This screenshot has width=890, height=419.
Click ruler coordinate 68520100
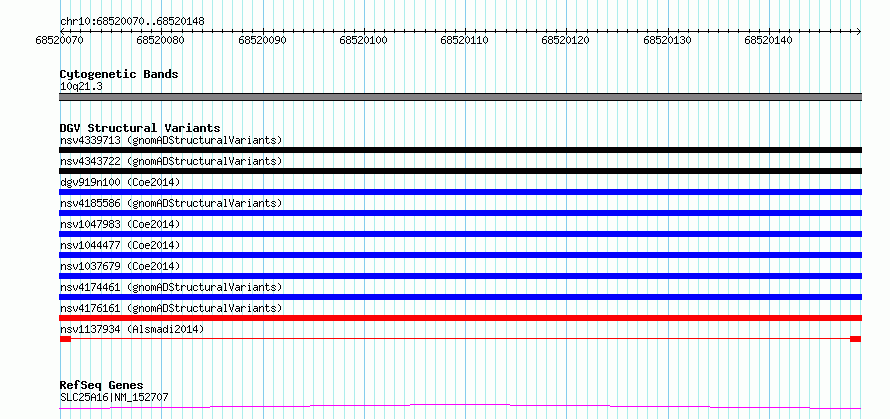pos(363,40)
